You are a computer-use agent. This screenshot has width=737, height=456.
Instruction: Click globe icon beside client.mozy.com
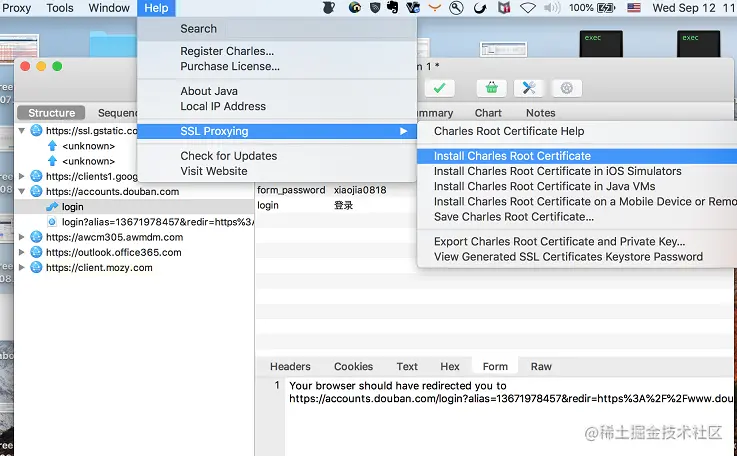[36, 267]
